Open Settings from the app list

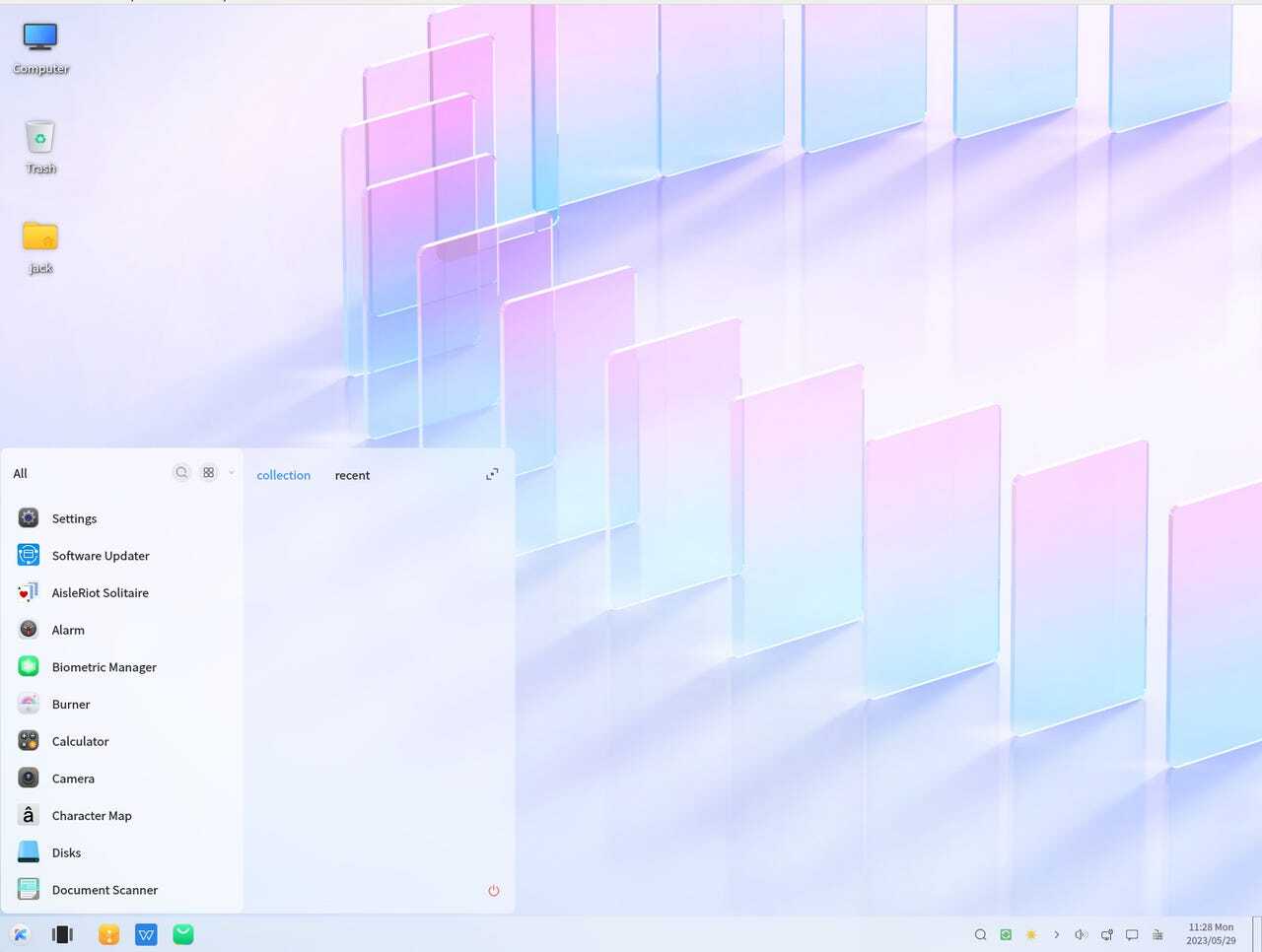pyautogui.click(x=74, y=518)
